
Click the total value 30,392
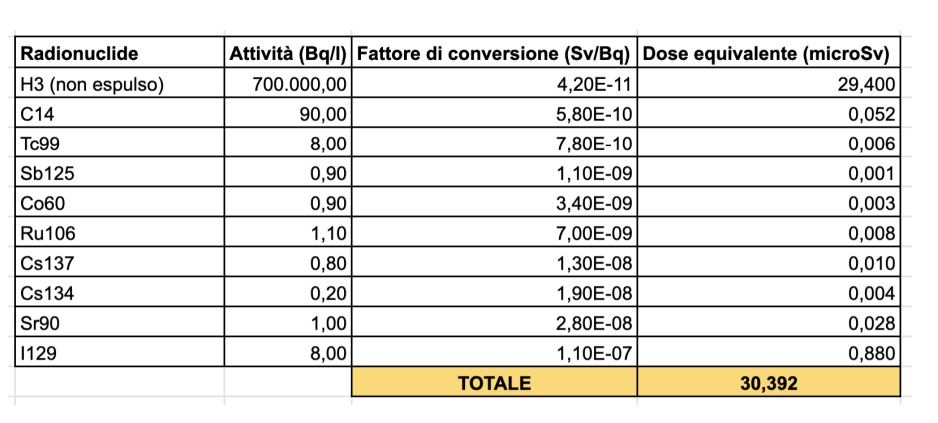pyautogui.click(x=767, y=382)
